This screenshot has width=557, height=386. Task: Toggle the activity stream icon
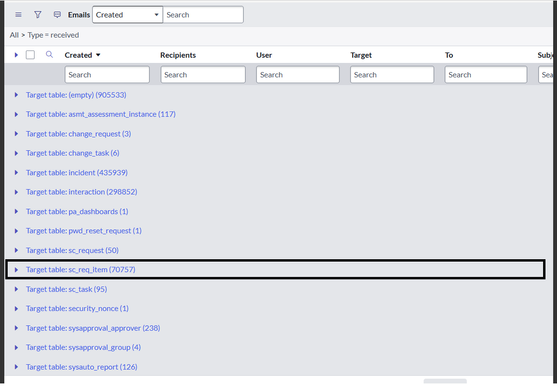pyautogui.click(x=57, y=15)
